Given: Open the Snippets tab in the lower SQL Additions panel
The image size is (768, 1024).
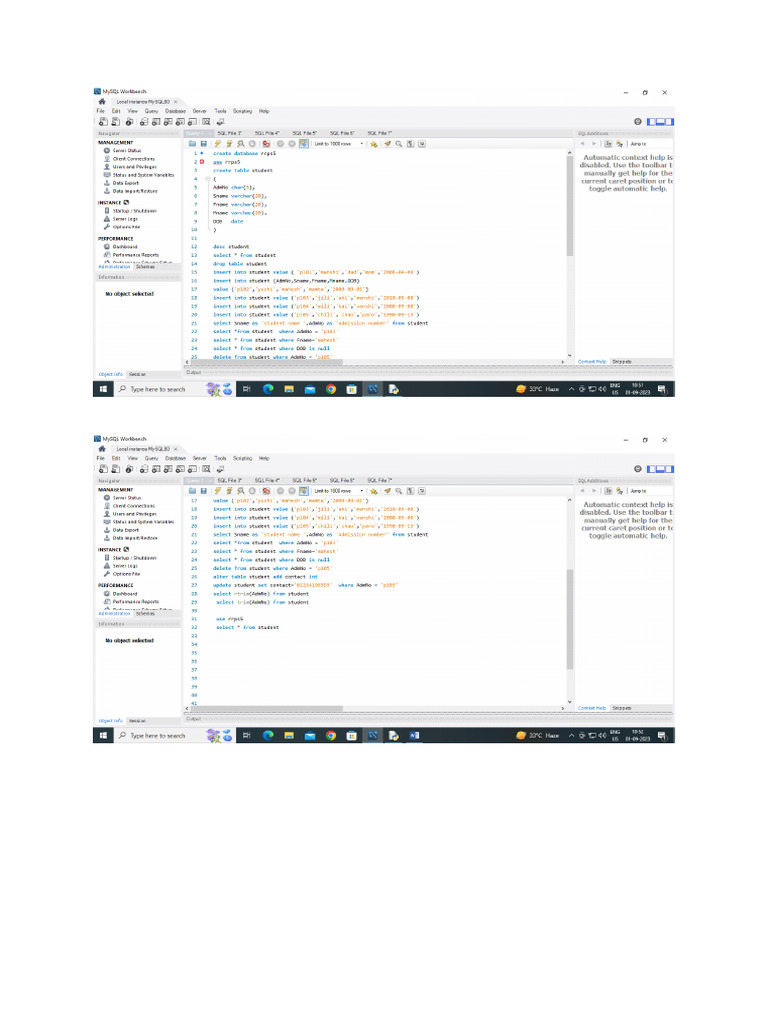Looking at the screenshot, I should tap(622, 708).
